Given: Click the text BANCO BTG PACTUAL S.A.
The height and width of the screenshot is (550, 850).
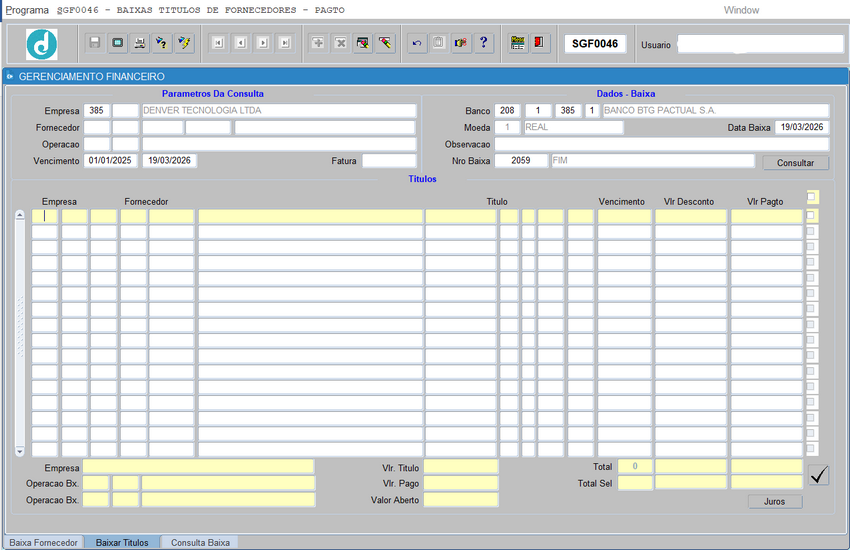Looking at the screenshot, I should (660, 111).
